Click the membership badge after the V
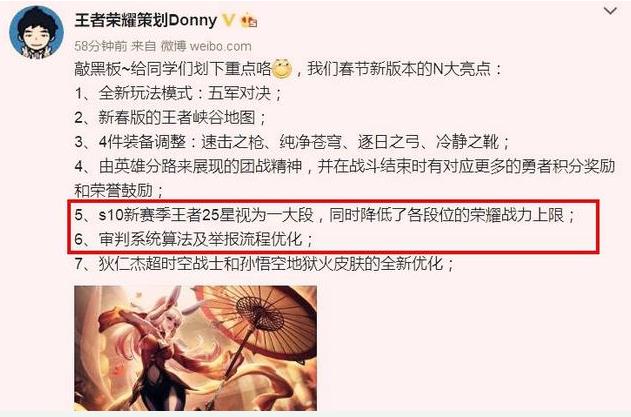 point(249,21)
